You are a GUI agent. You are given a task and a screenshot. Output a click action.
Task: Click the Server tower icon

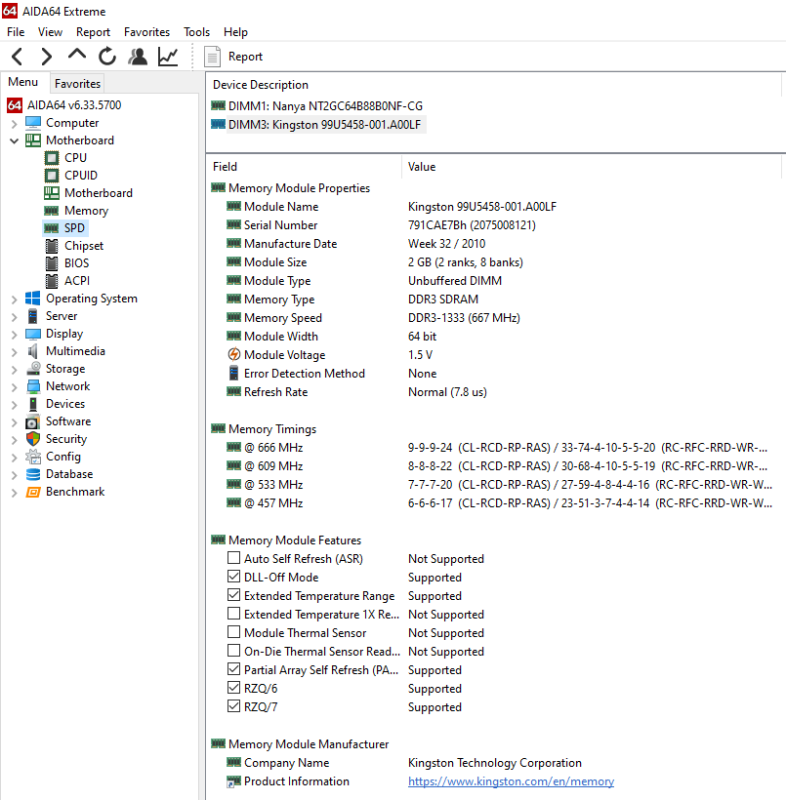33,316
